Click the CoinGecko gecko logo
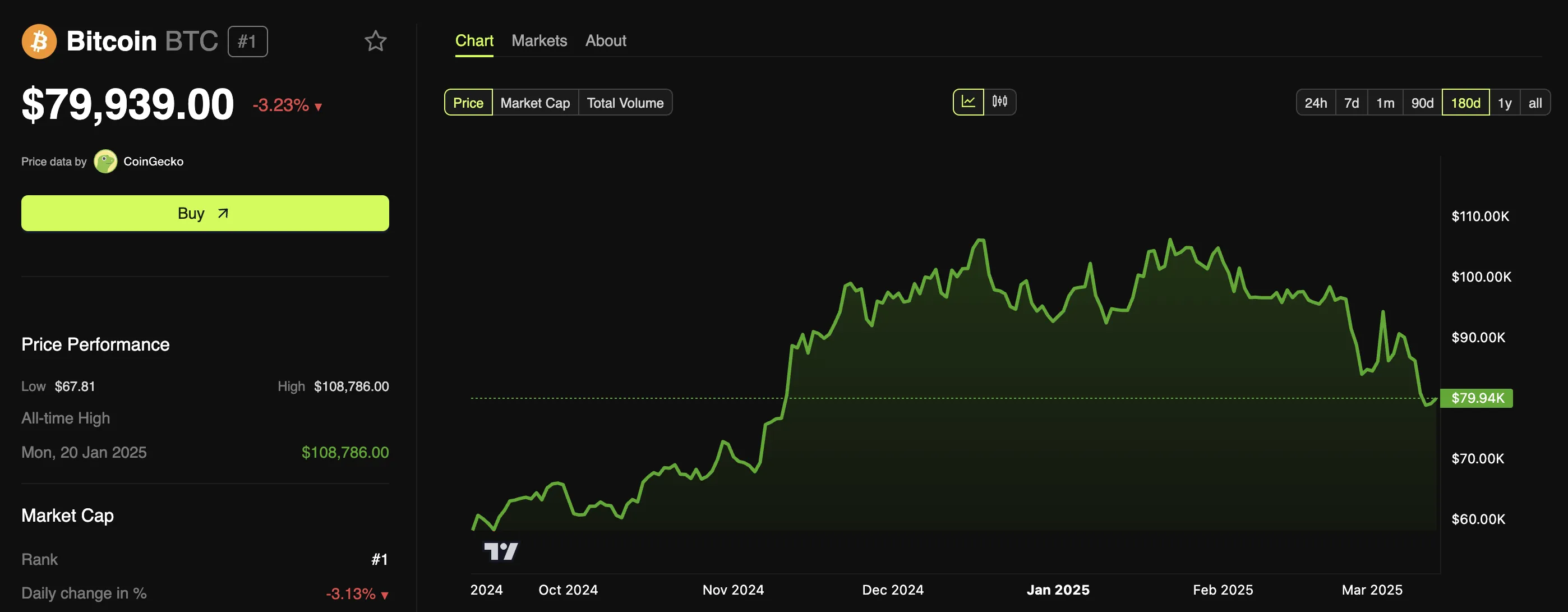The width and height of the screenshot is (1568, 612). point(105,162)
